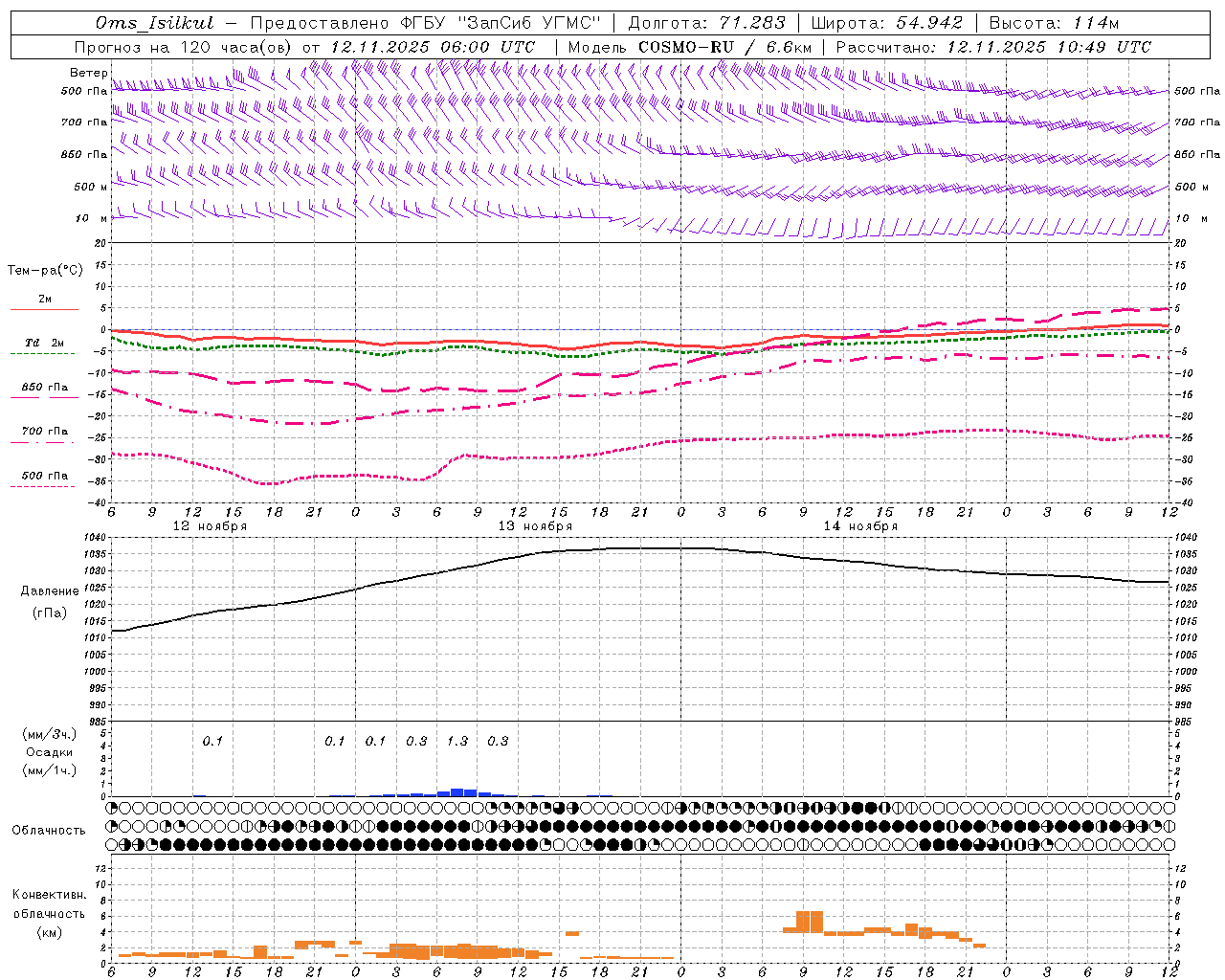
Task: Click the 500 м wind level label on left
Action: click(91, 187)
